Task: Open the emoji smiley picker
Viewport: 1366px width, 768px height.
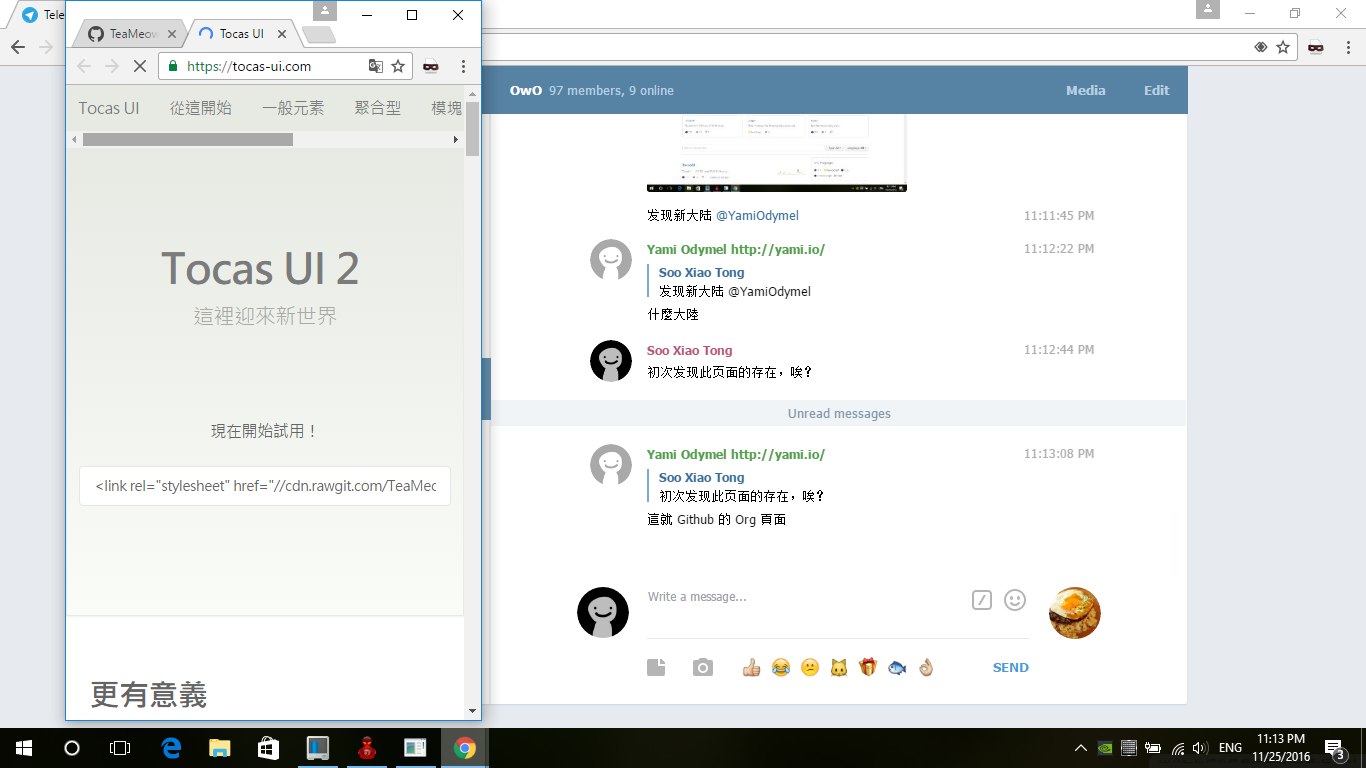Action: [x=1015, y=600]
